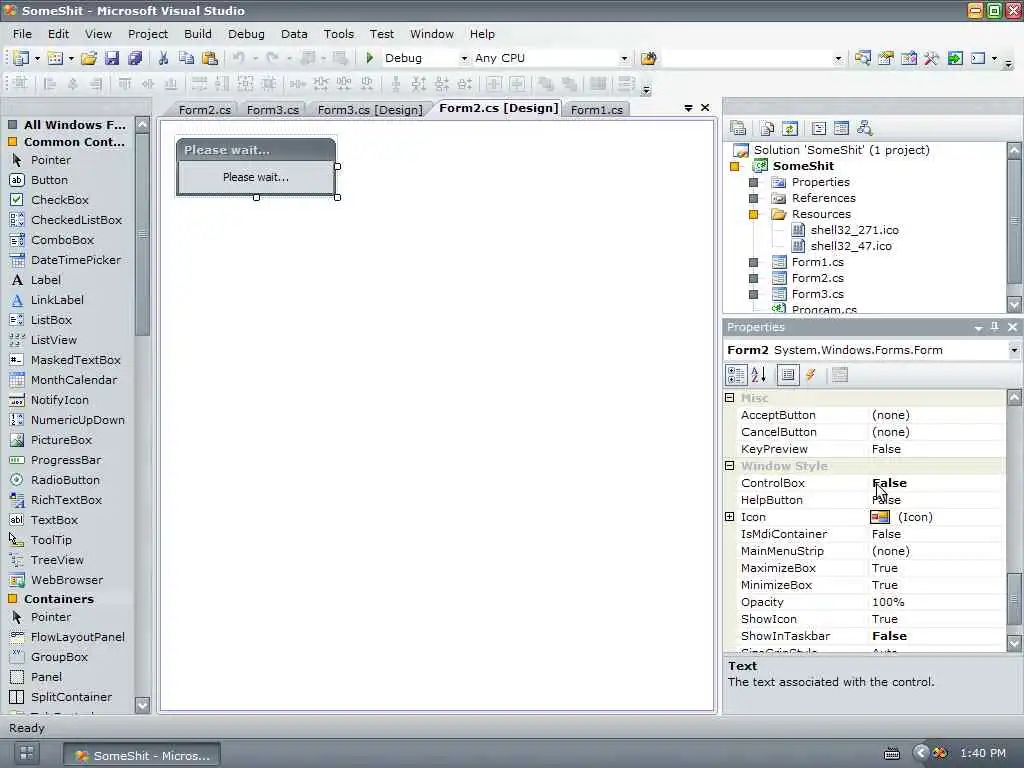Select the CheckBox control in the Toolbox
This screenshot has width=1024, height=768.
click(59, 200)
